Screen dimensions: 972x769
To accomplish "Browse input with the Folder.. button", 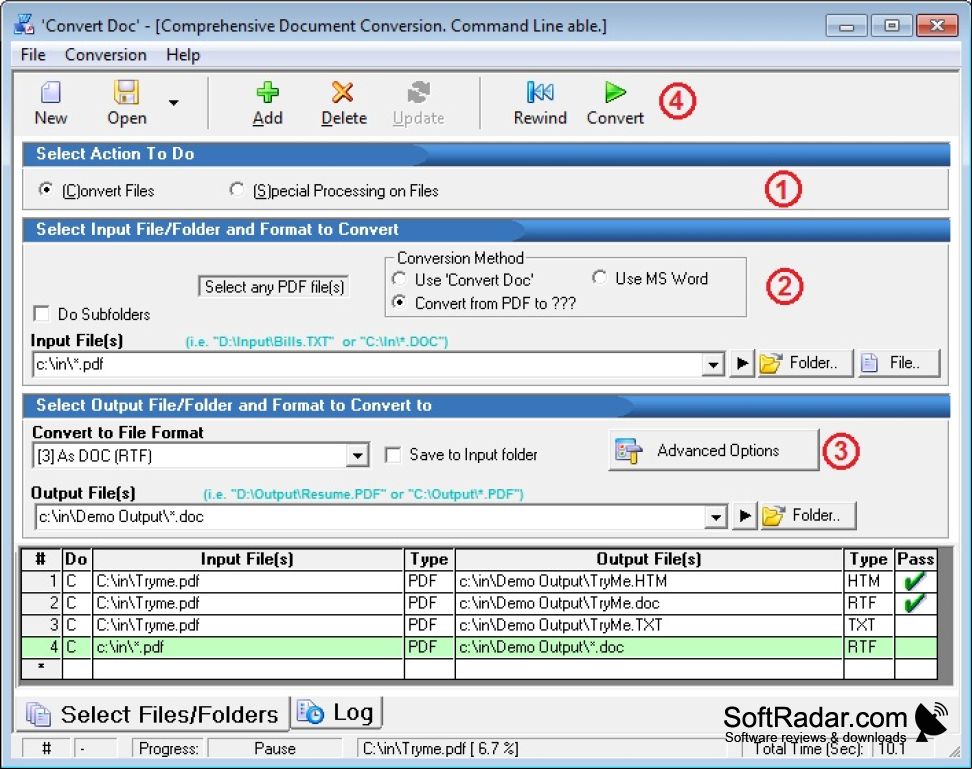I will [x=805, y=363].
